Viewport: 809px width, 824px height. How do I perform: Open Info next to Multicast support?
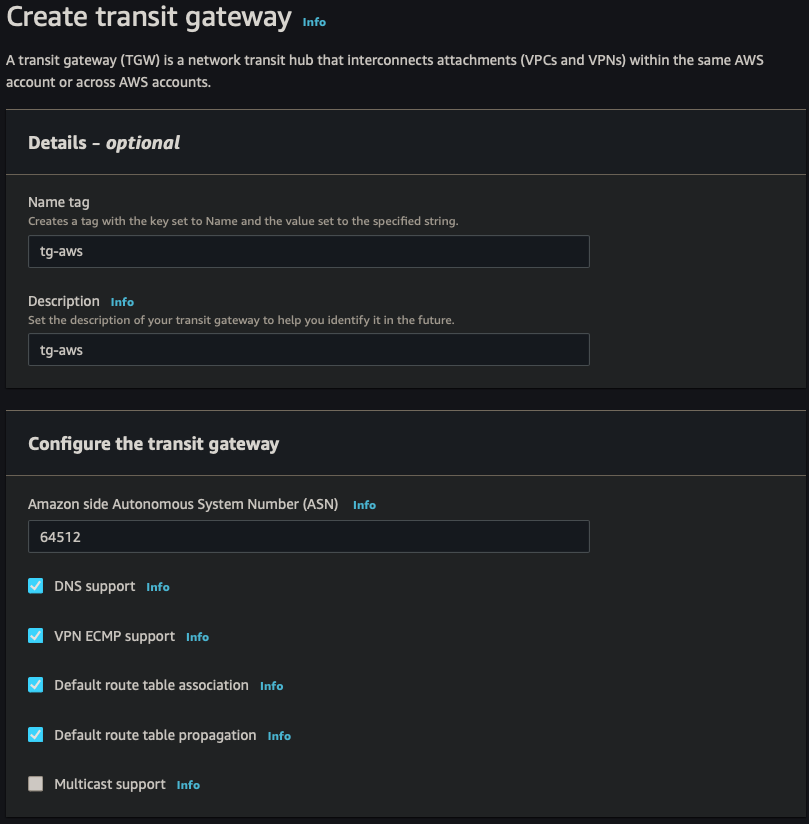pos(188,785)
